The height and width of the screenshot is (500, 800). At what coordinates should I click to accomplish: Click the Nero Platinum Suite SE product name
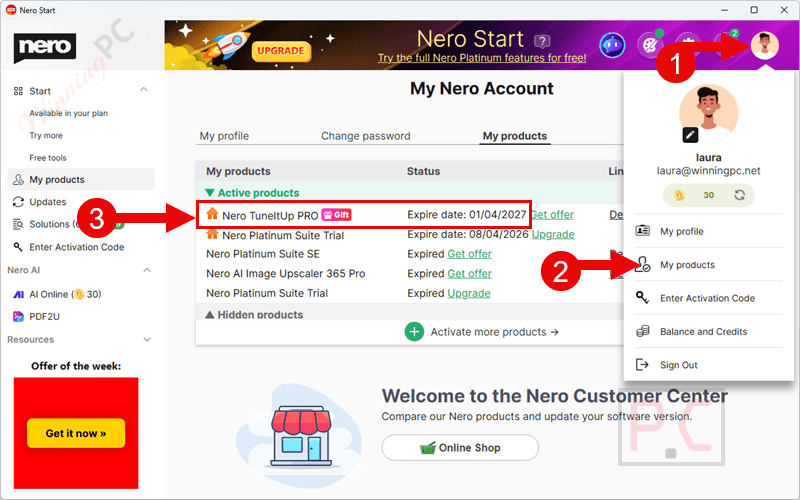(263, 254)
